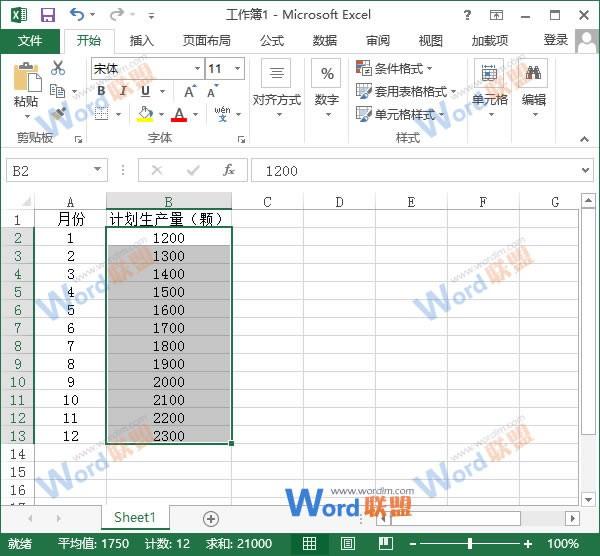This screenshot has width=600, height=556.
Task: Click the Cut scissors icon
Action: [58, 68]
